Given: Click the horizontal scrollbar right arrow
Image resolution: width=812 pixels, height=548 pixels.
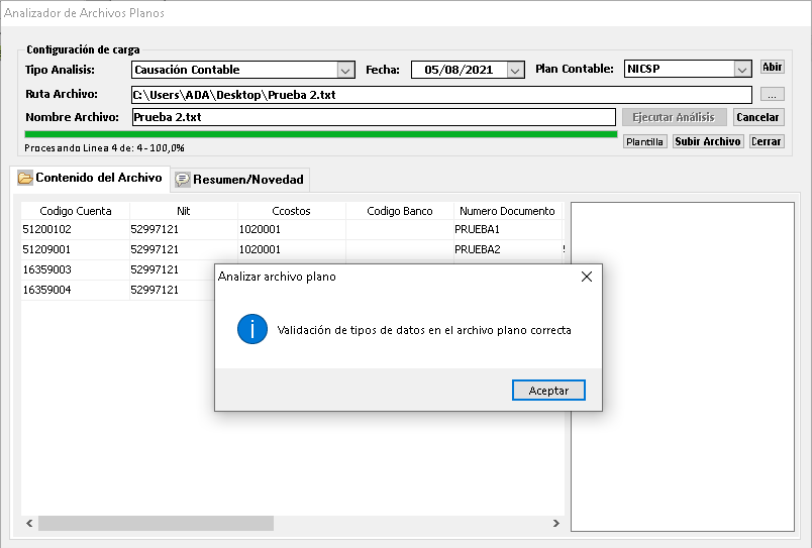Looking at the screenshot, I should [x=556, y=523].
